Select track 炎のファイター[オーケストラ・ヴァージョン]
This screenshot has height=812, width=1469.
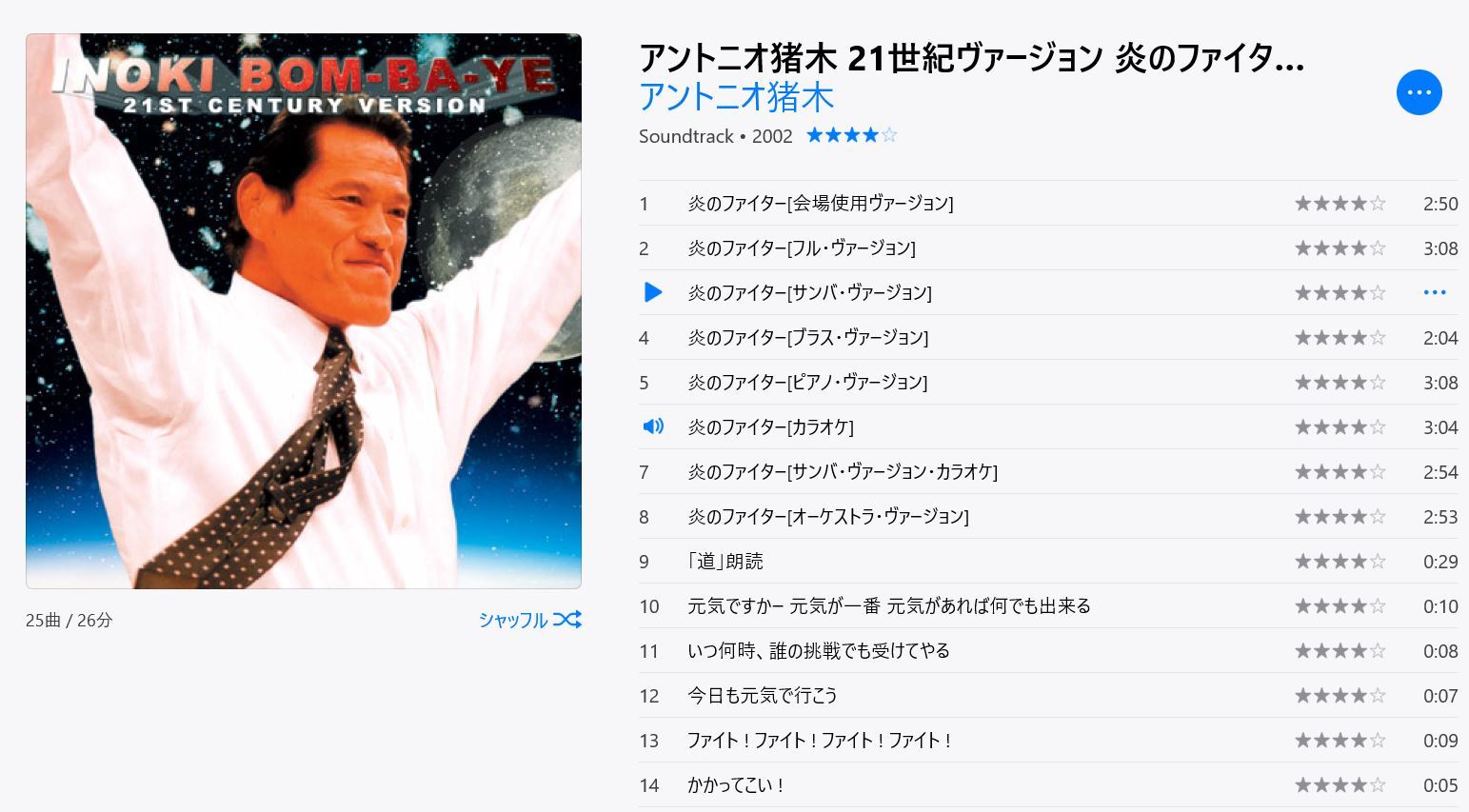pyautogui.click(x=1048, y=516)
